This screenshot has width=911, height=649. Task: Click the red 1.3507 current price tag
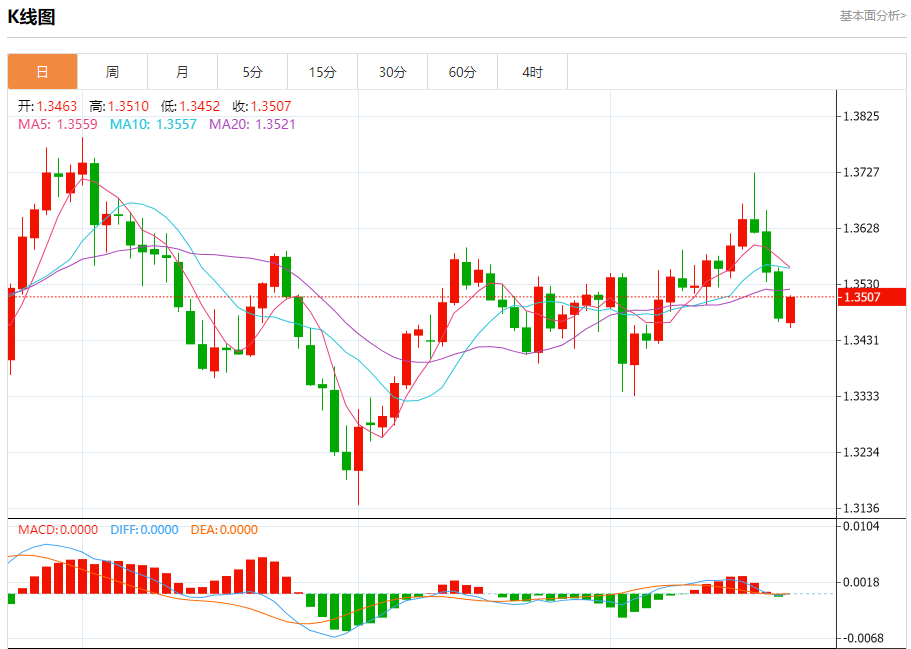861,297
